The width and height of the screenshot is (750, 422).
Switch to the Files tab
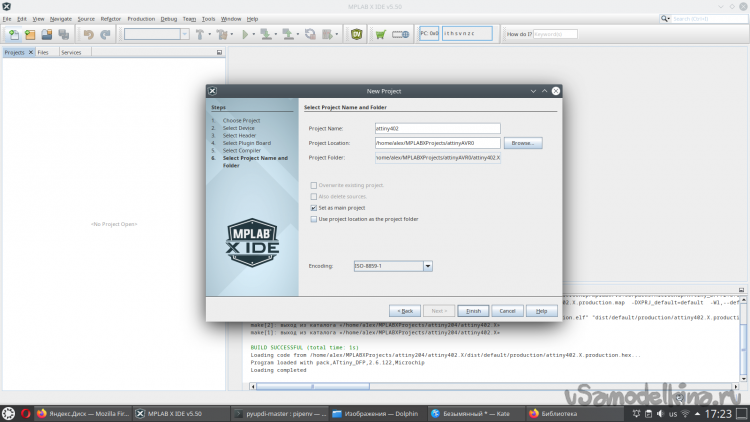point(44,52)
